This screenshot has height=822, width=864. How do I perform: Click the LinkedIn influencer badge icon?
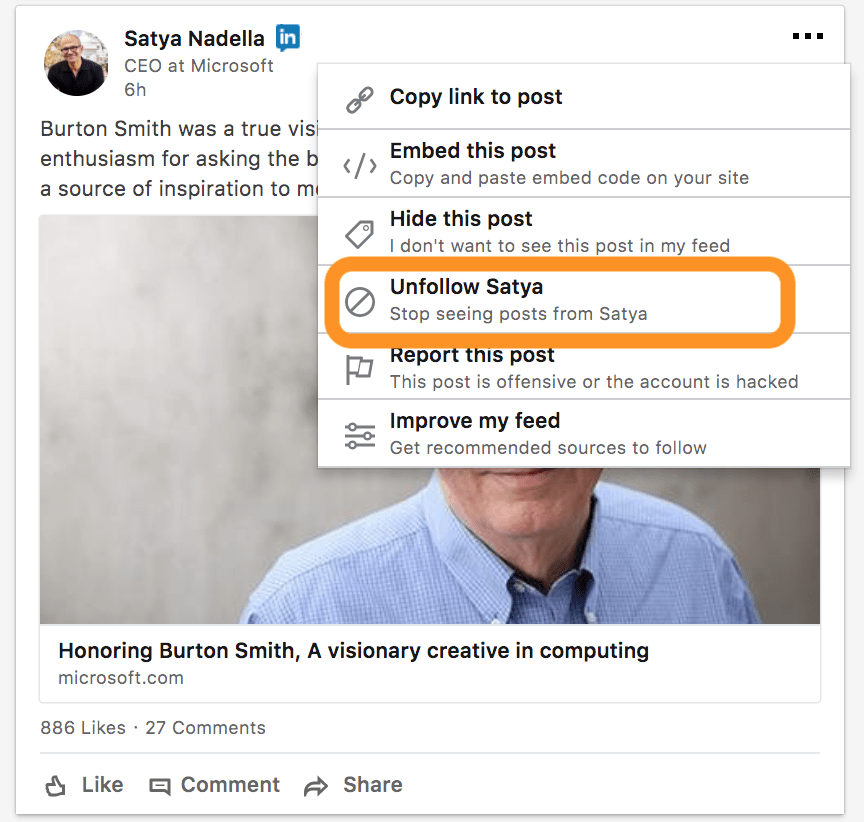[x=288, y=38]
